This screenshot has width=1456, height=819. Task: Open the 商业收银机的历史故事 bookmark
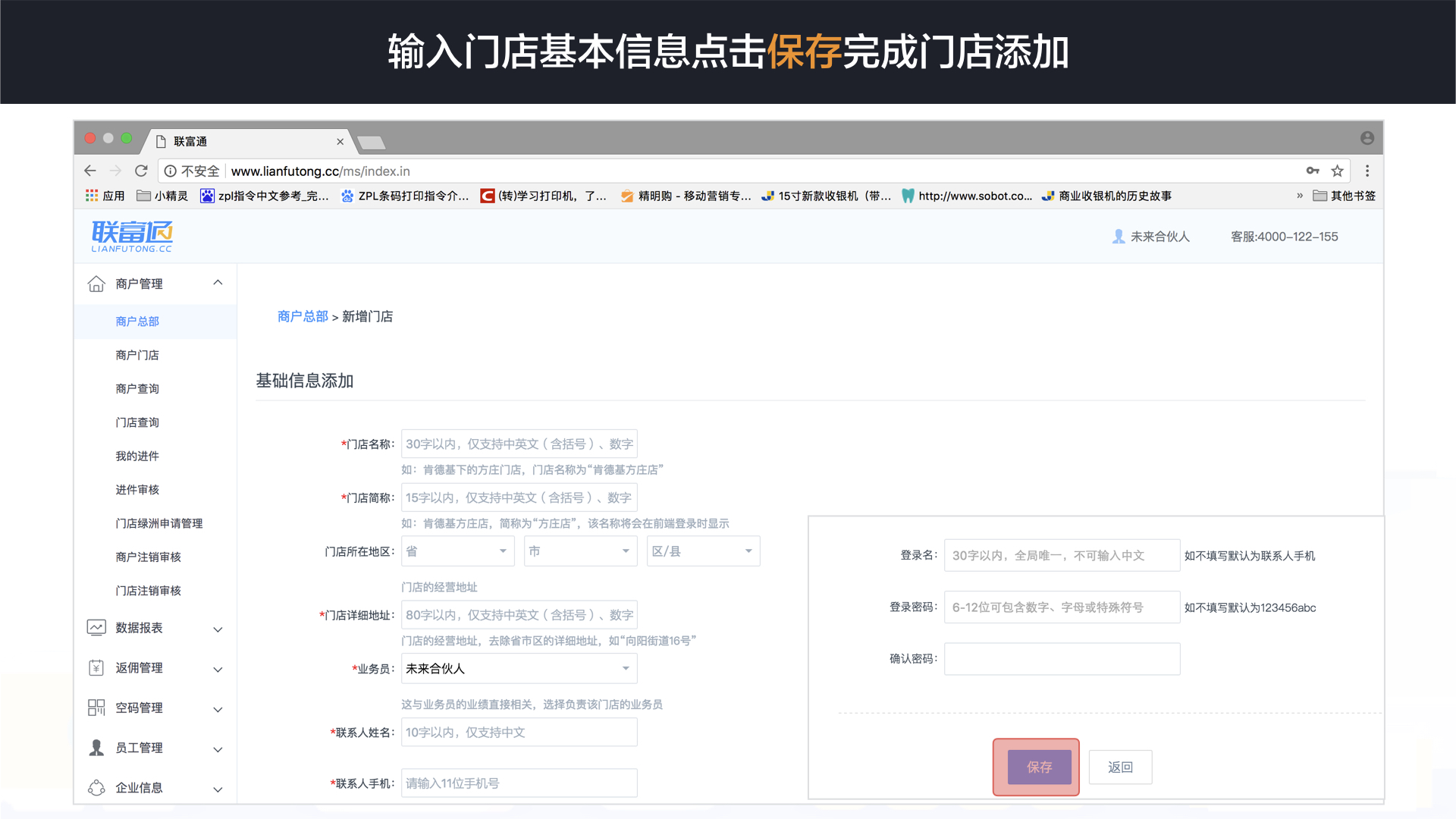1106,196
